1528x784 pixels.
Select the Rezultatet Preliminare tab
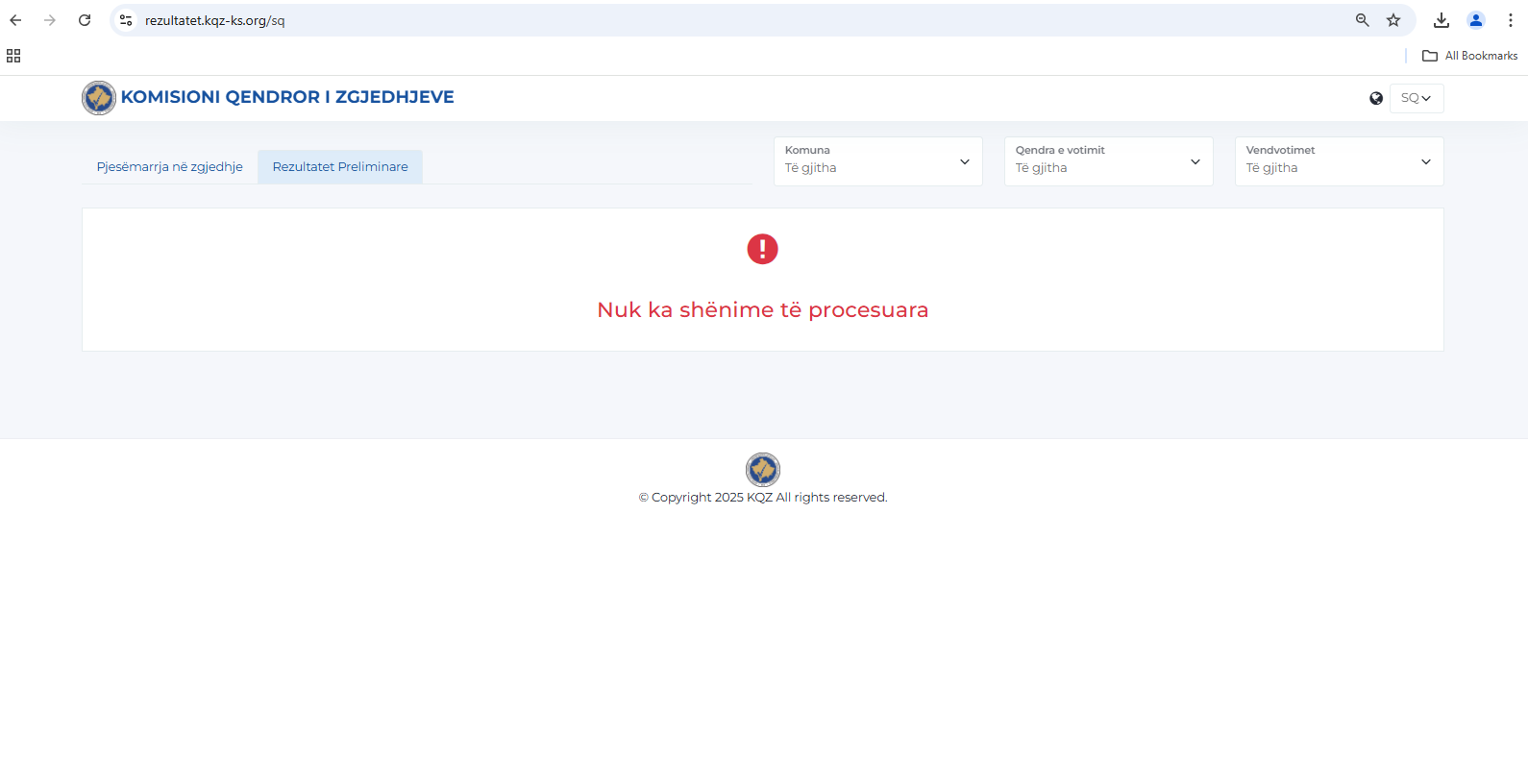click(x=340, y=167)
